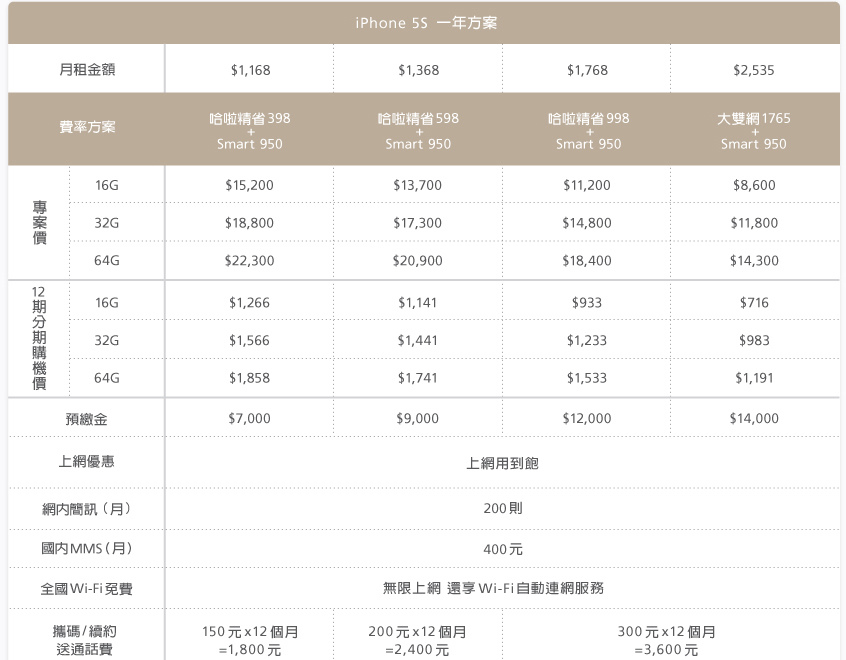Click the $17,300 price cell
This screenshot has height=660, width=846.
[x=418, y=223]
